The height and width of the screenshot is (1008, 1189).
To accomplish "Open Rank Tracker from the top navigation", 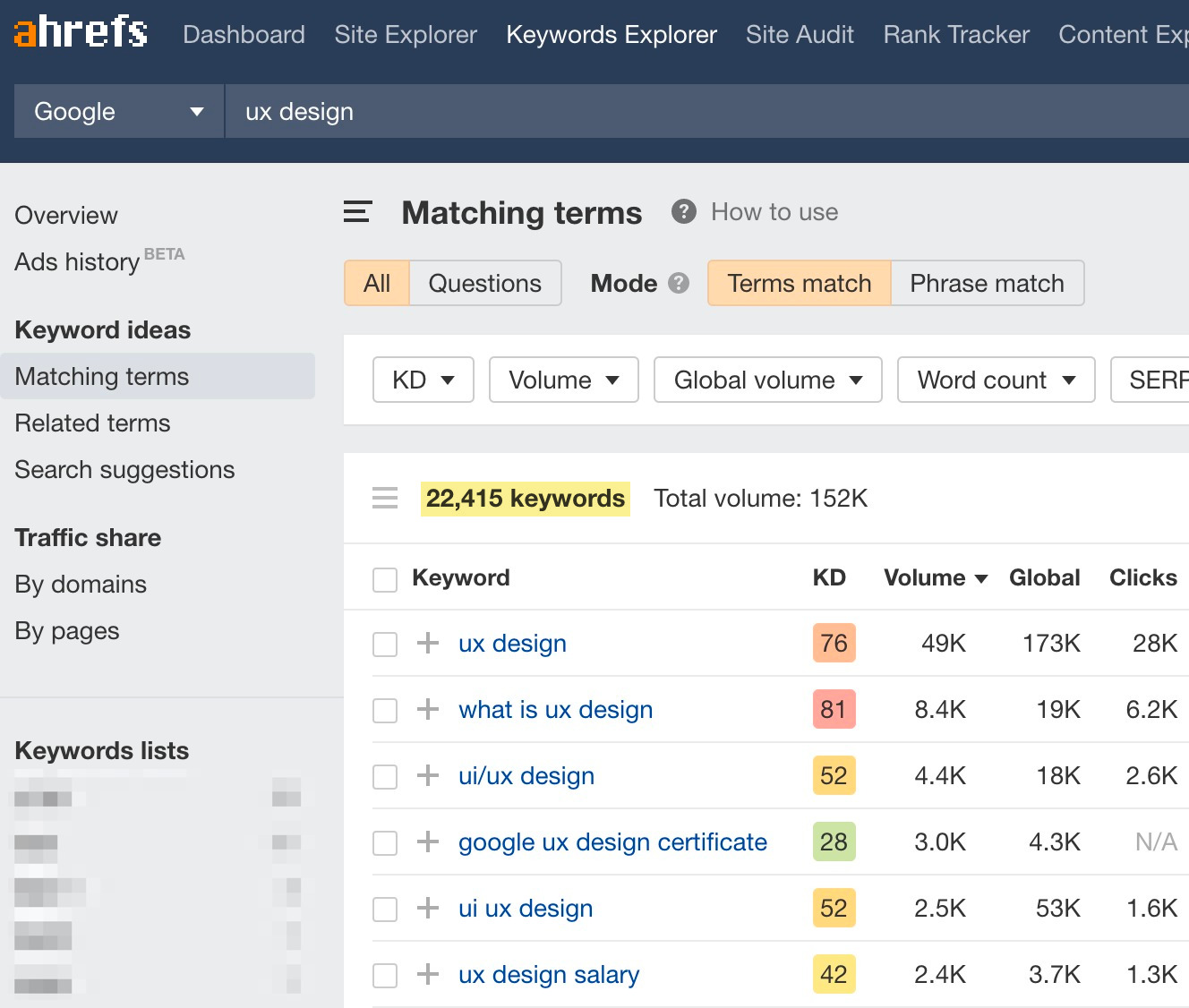I will point(954,34).
